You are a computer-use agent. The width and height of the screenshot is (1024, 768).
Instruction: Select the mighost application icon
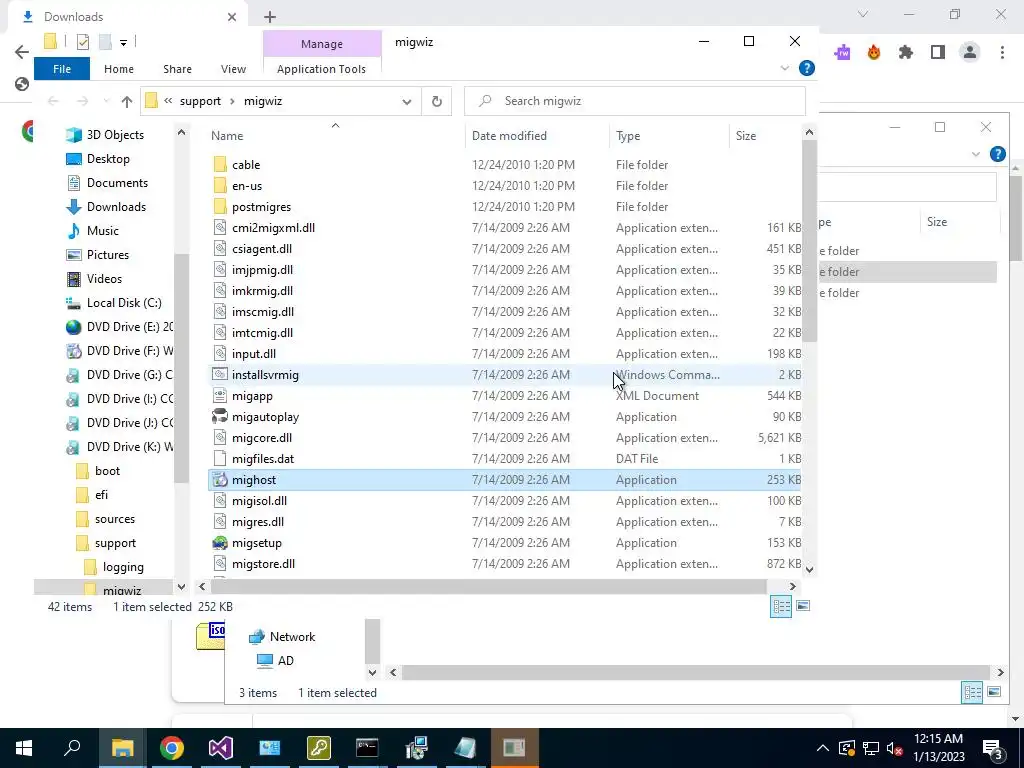220,479
